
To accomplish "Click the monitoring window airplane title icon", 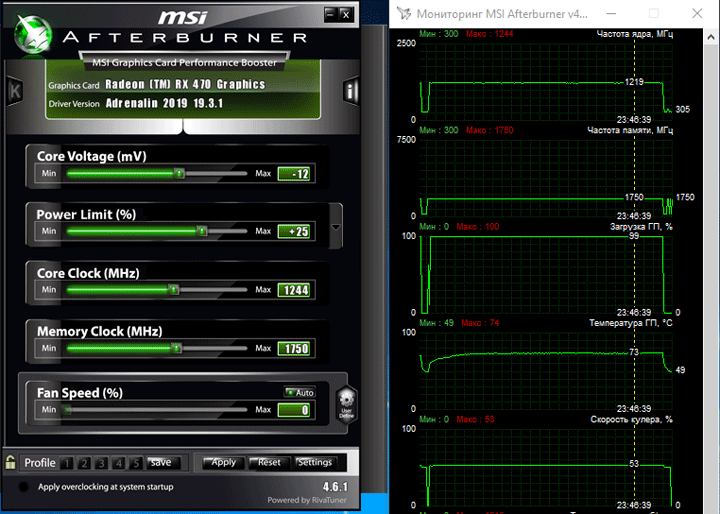I will click(404, 14).
